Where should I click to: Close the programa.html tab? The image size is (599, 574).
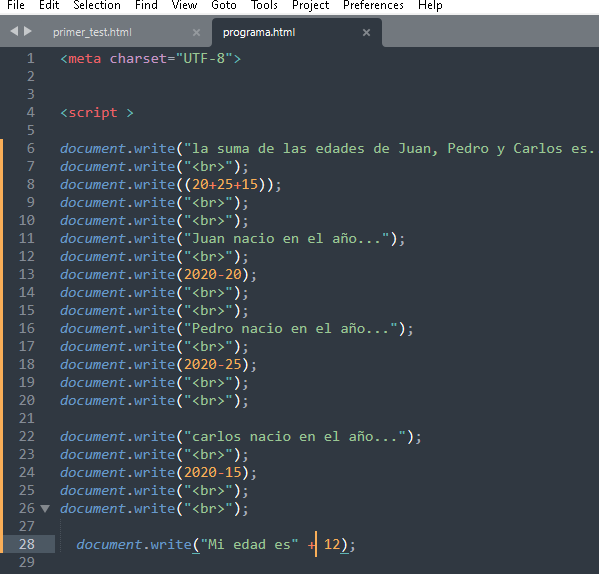pos(366,33)
